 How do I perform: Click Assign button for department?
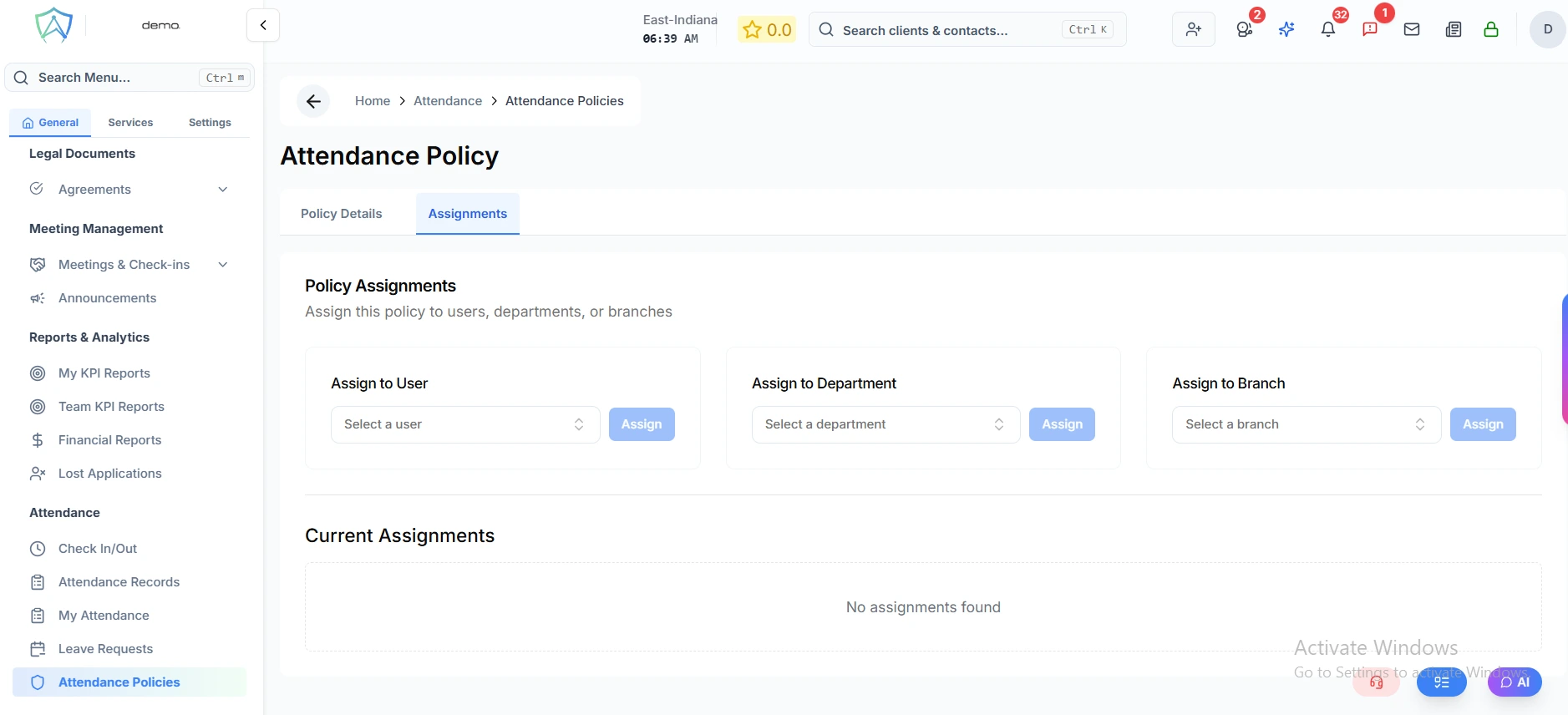coord(1062,424)
